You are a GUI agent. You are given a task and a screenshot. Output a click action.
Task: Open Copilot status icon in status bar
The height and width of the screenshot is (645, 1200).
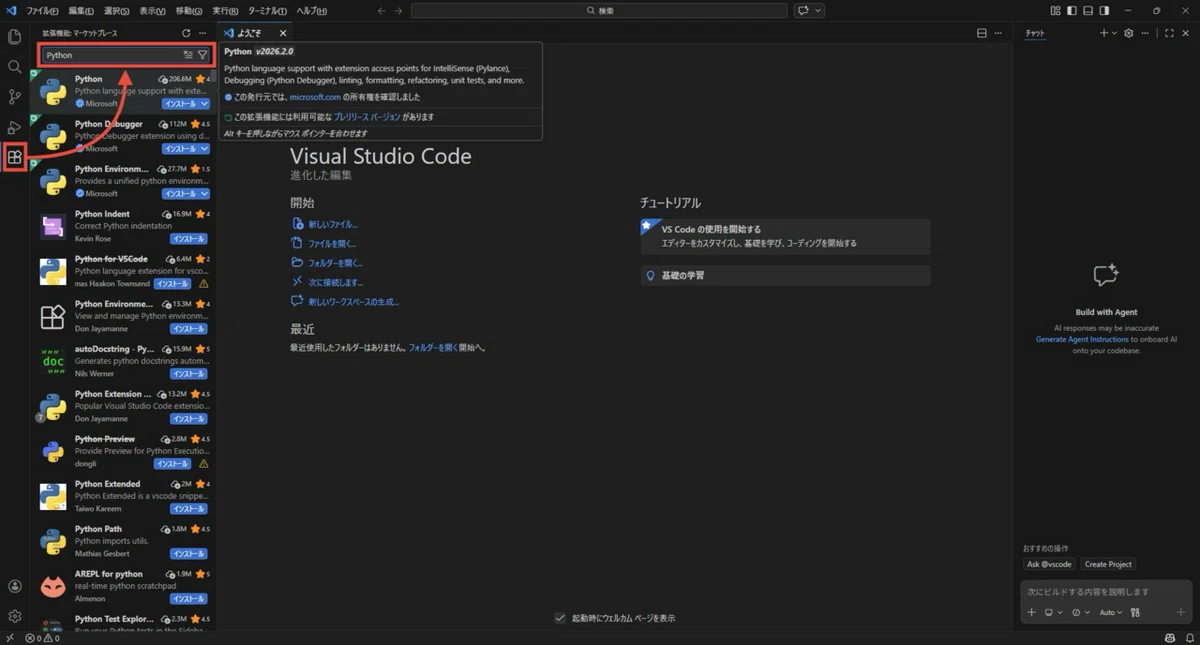point(1169,637)
